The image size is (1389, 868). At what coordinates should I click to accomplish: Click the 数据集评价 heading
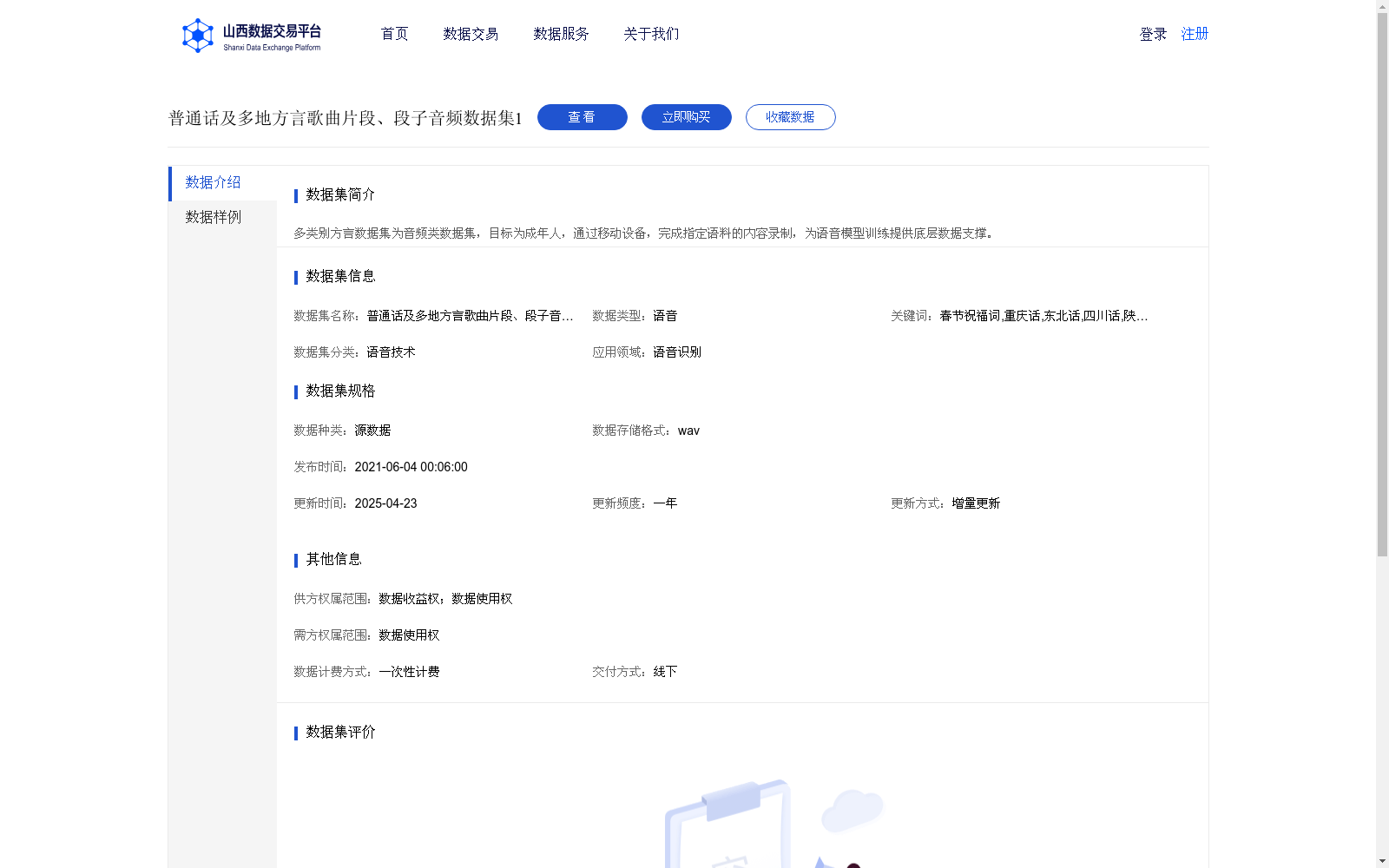(x=340, y=732)
